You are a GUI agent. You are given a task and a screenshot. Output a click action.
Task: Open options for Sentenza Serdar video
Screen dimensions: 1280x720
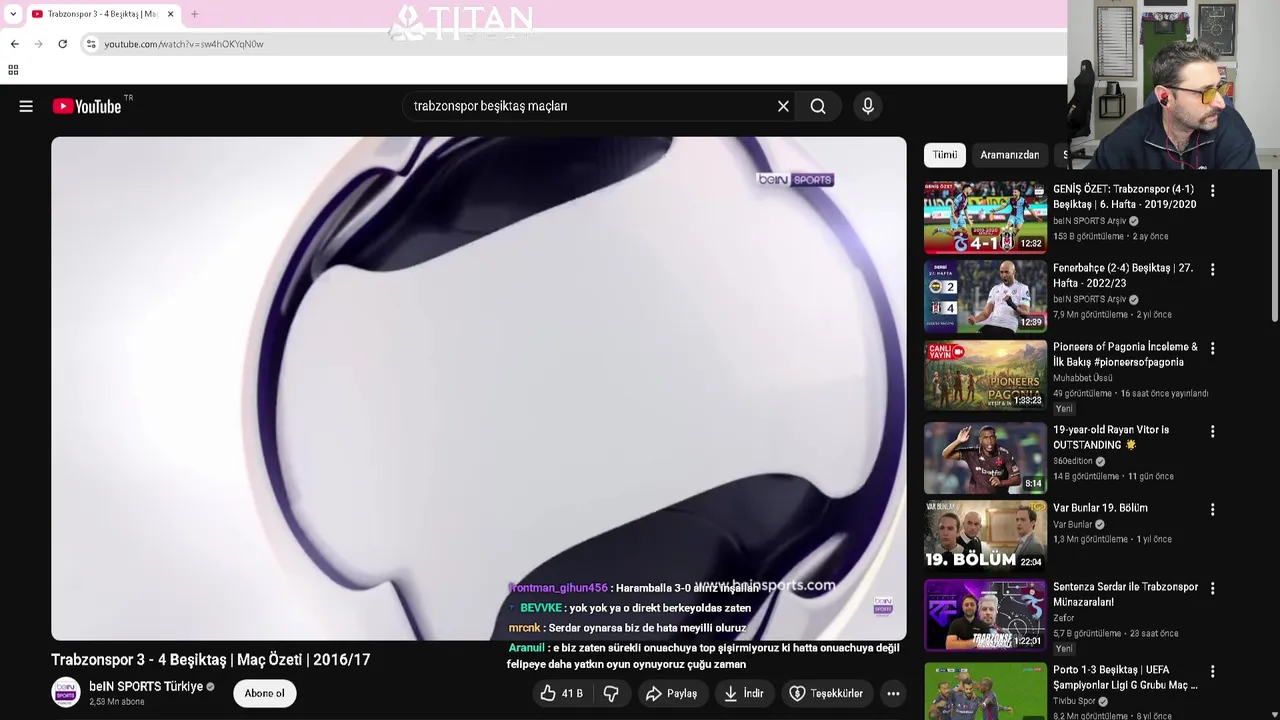tap(1213, 588)
